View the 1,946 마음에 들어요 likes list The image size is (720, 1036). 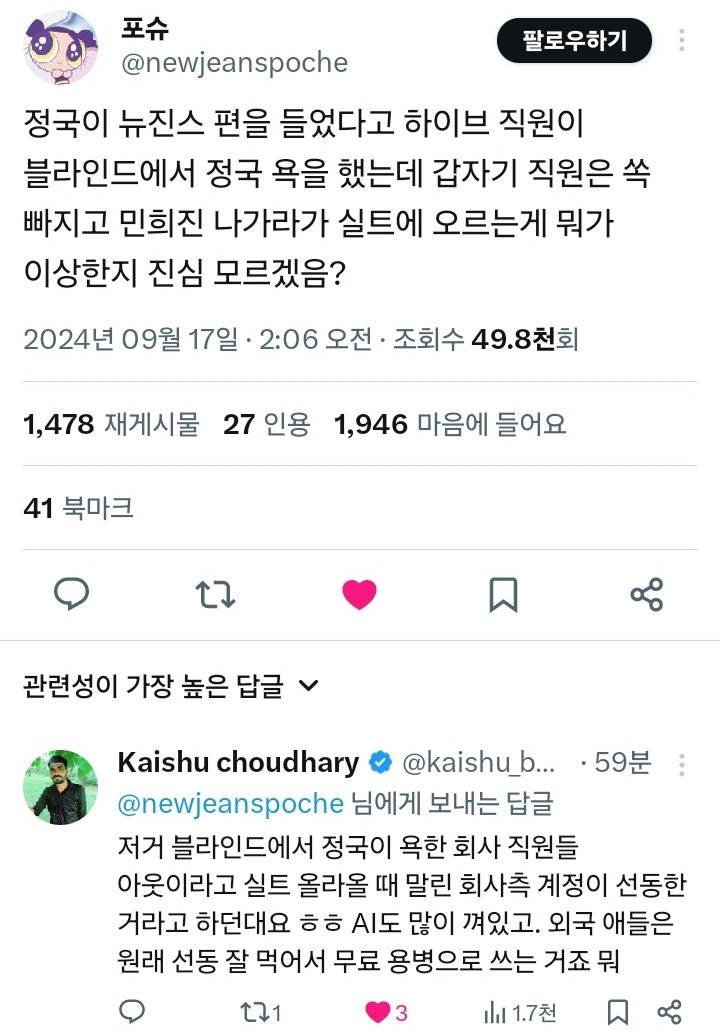pyautogui.click(x=450, y=425)
